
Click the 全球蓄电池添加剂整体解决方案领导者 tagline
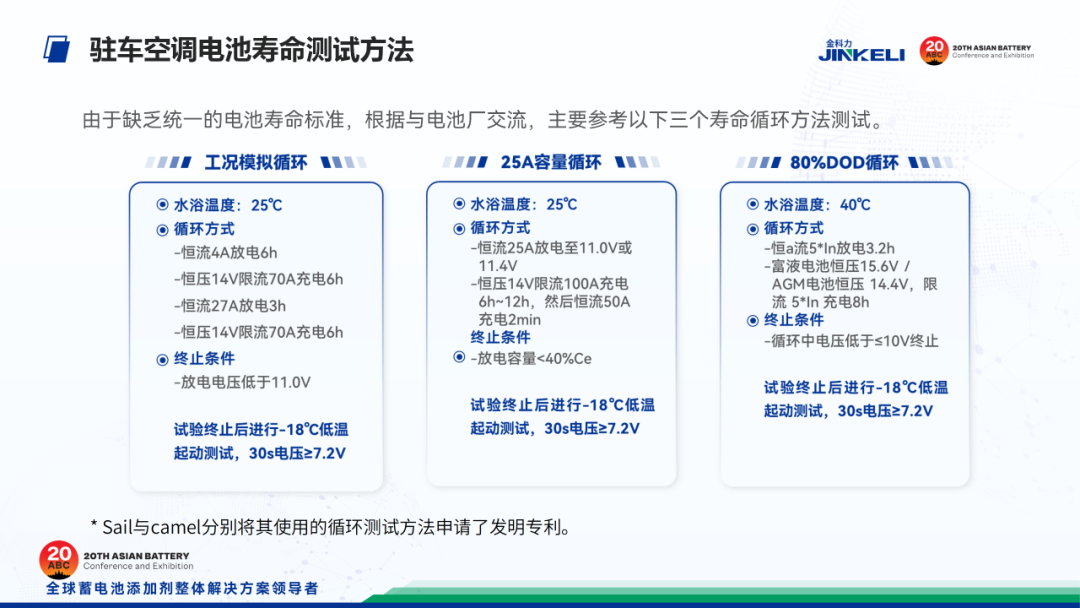coord(182,588)
